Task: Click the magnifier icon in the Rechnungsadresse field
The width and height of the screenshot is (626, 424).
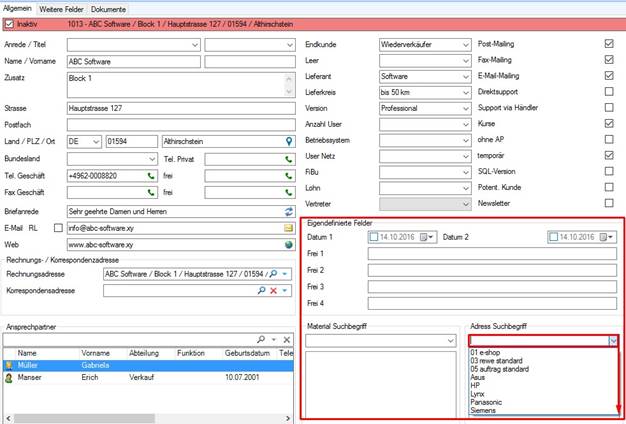Action: (273, 274)
